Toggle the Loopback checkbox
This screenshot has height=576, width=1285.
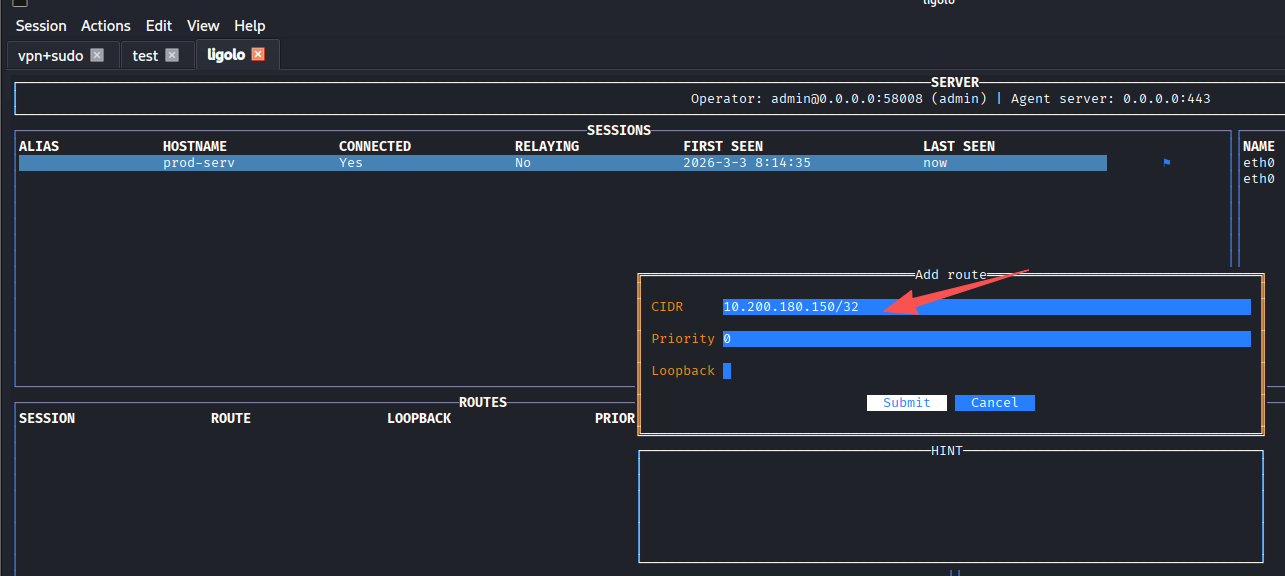727,371
